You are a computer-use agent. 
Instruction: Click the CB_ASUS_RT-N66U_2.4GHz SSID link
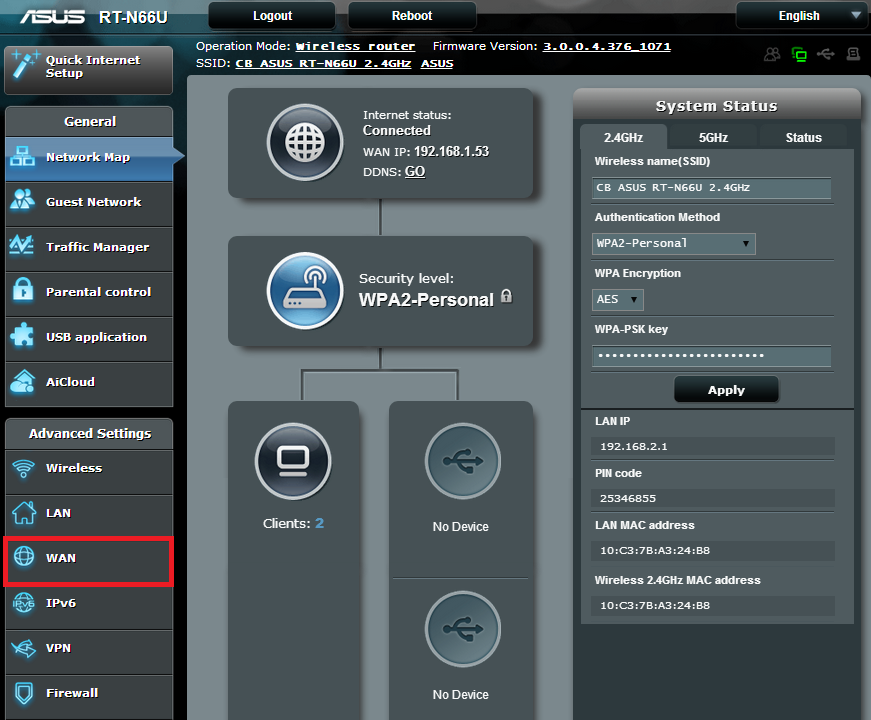tap(323, 63)
